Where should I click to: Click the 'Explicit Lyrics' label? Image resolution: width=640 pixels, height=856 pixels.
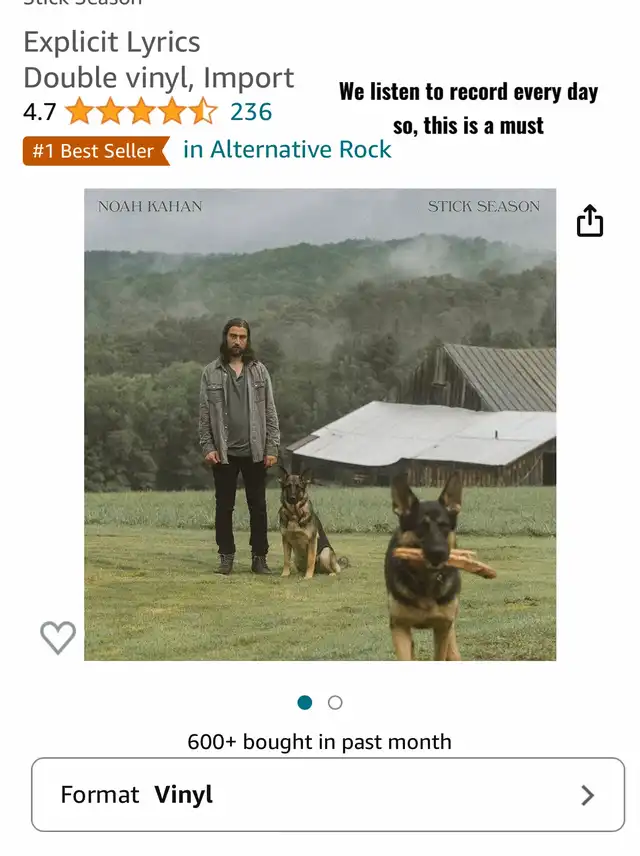coord(112,43)
